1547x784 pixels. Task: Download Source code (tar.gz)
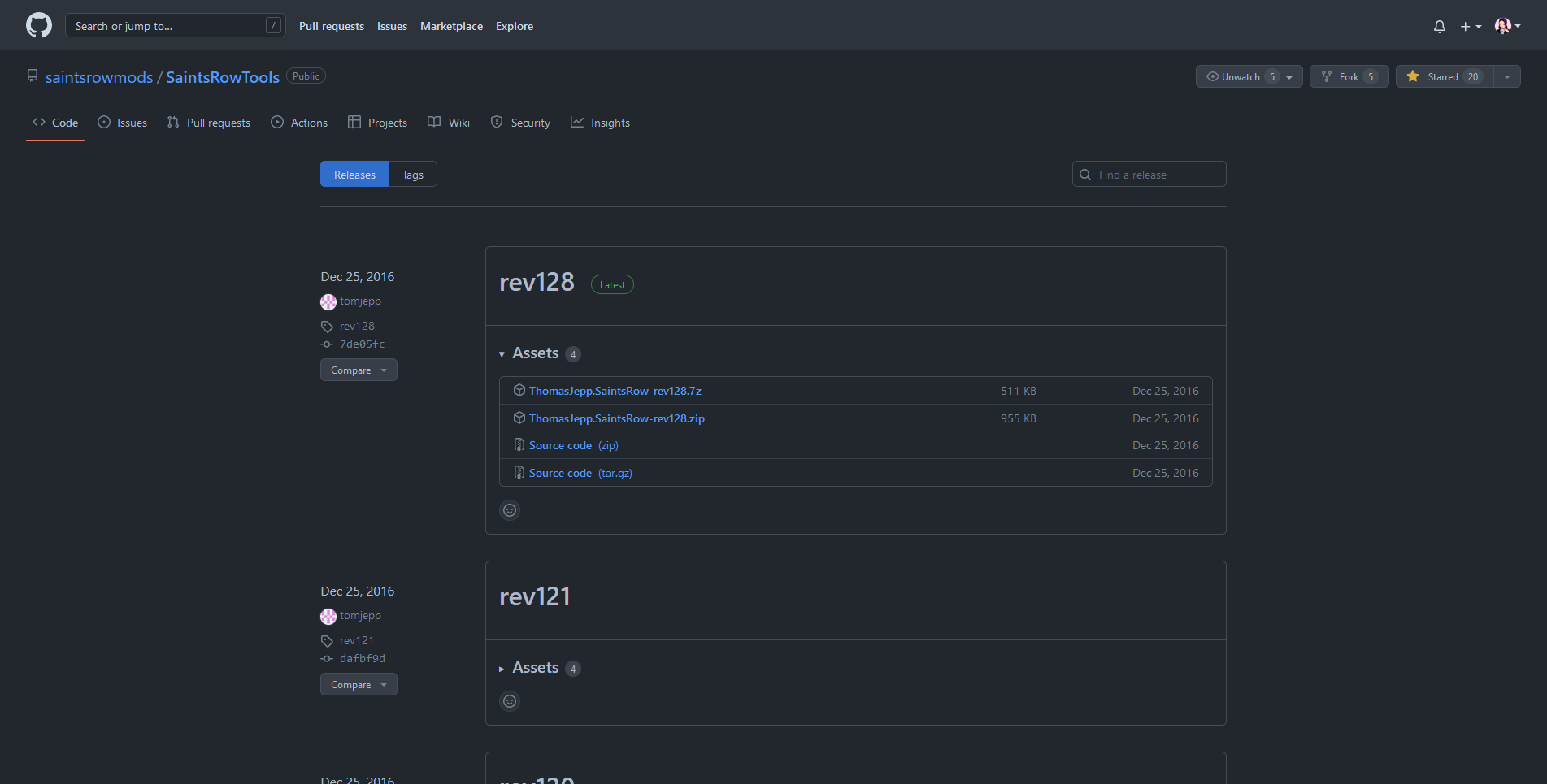(580, 473)
